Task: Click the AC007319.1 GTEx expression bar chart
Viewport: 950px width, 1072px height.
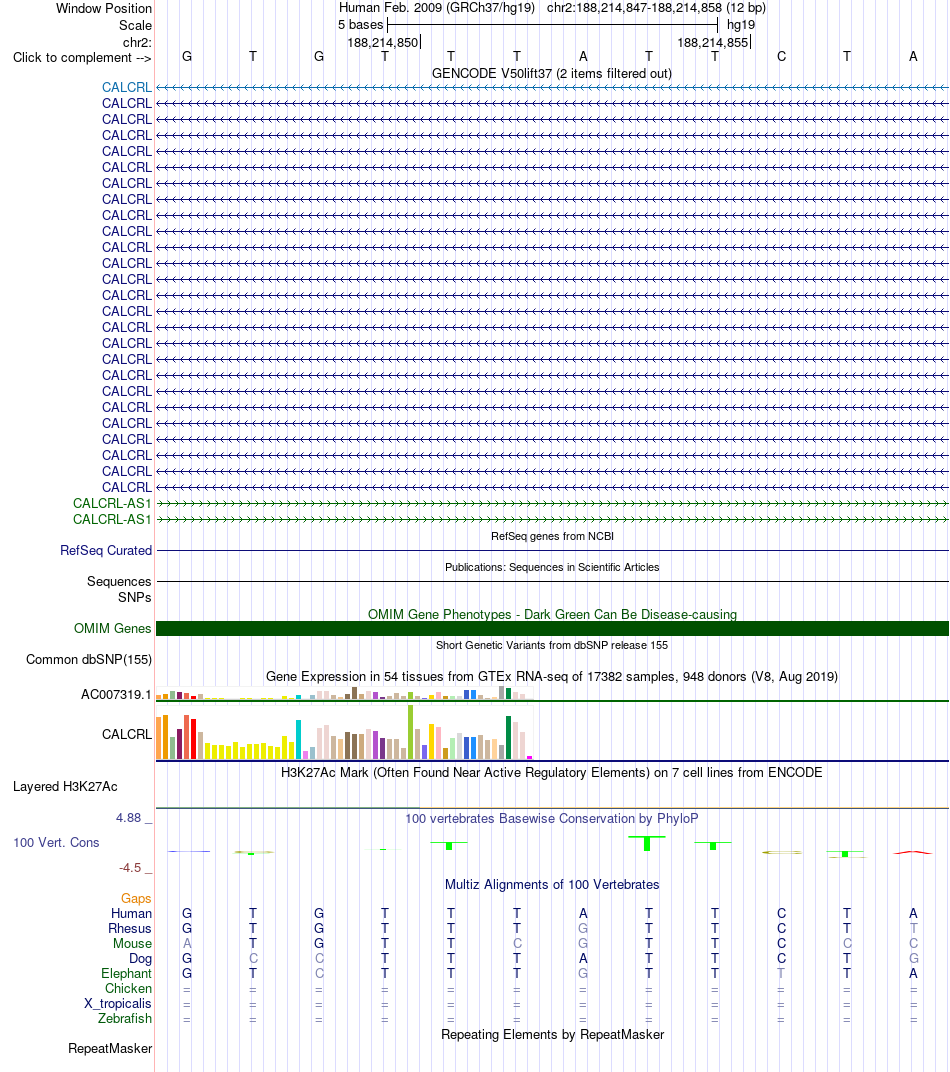Action: (x=344, y=693)
